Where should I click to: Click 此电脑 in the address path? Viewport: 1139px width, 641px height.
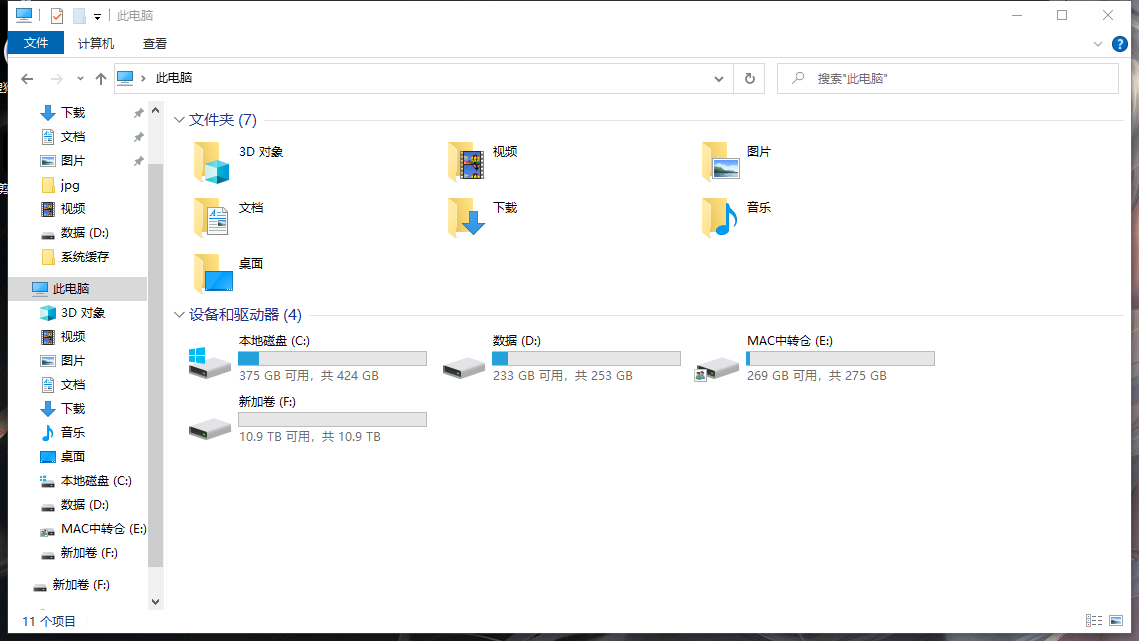pyautogui.click(x=174, y=78)
